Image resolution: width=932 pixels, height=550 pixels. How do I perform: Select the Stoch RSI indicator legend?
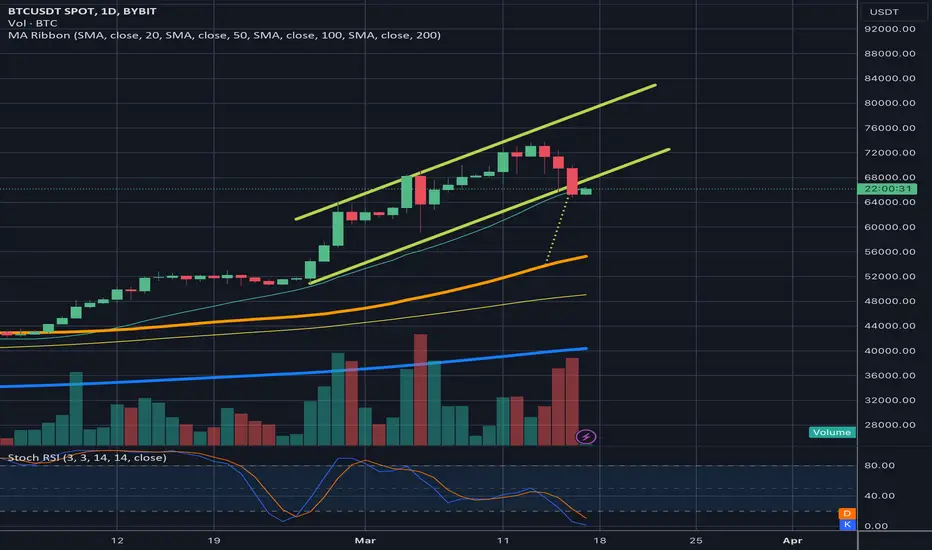[87, 458]
